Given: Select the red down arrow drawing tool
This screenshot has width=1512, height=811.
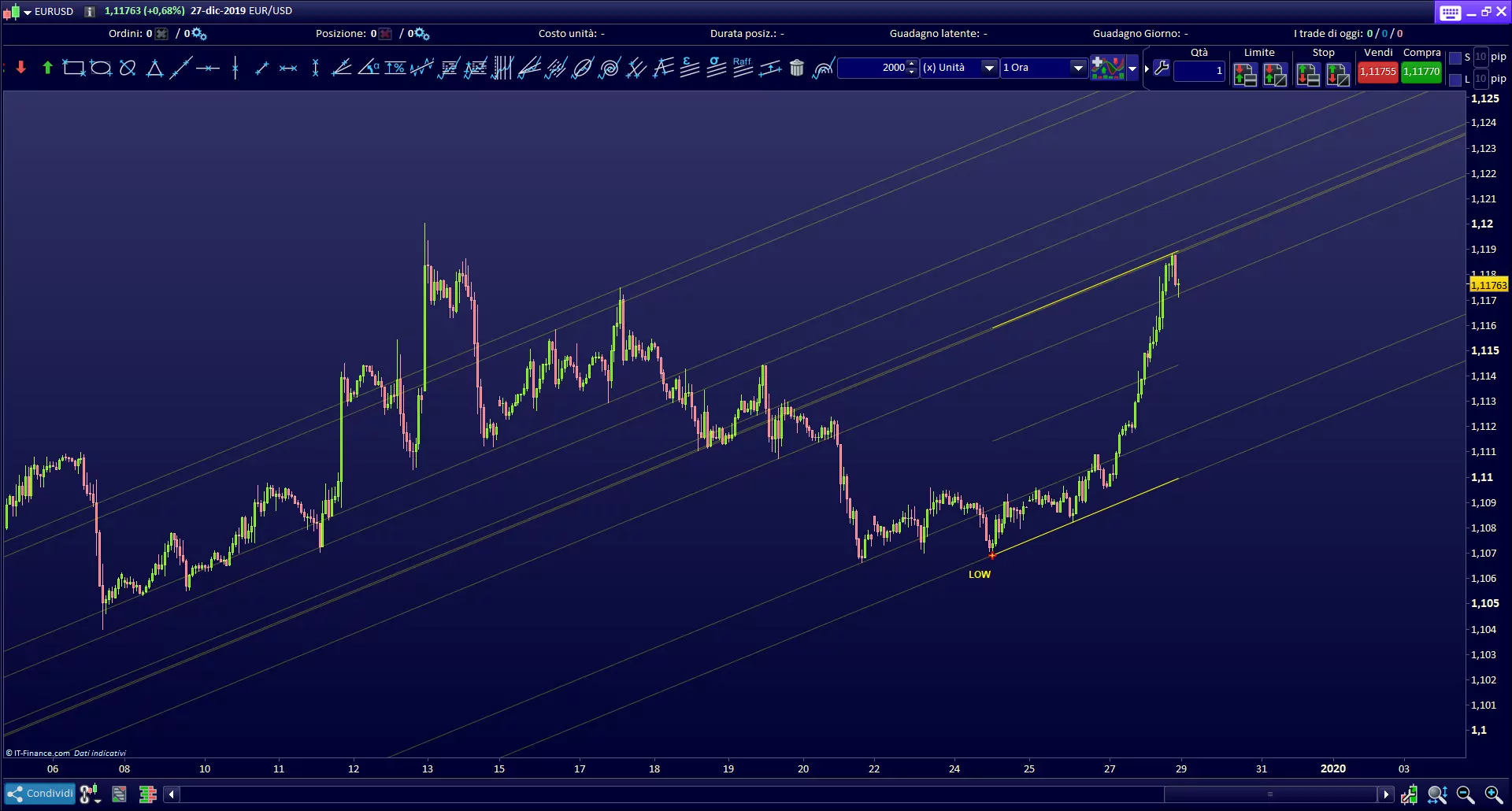Looking at the screenshot, I should [21, 68].
